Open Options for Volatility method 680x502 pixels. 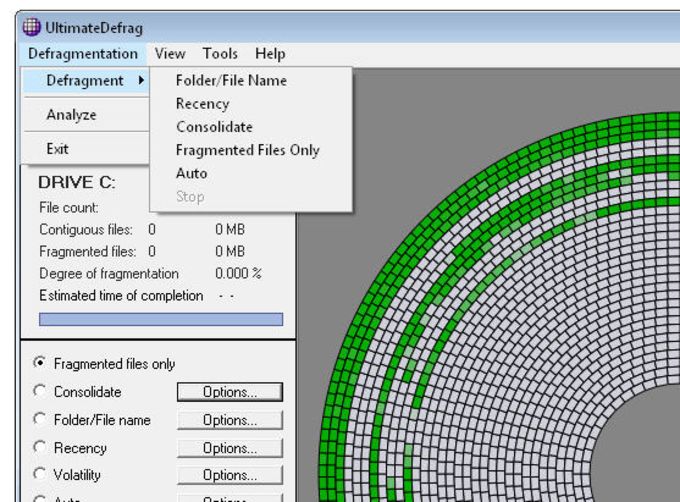pos(230,475)
